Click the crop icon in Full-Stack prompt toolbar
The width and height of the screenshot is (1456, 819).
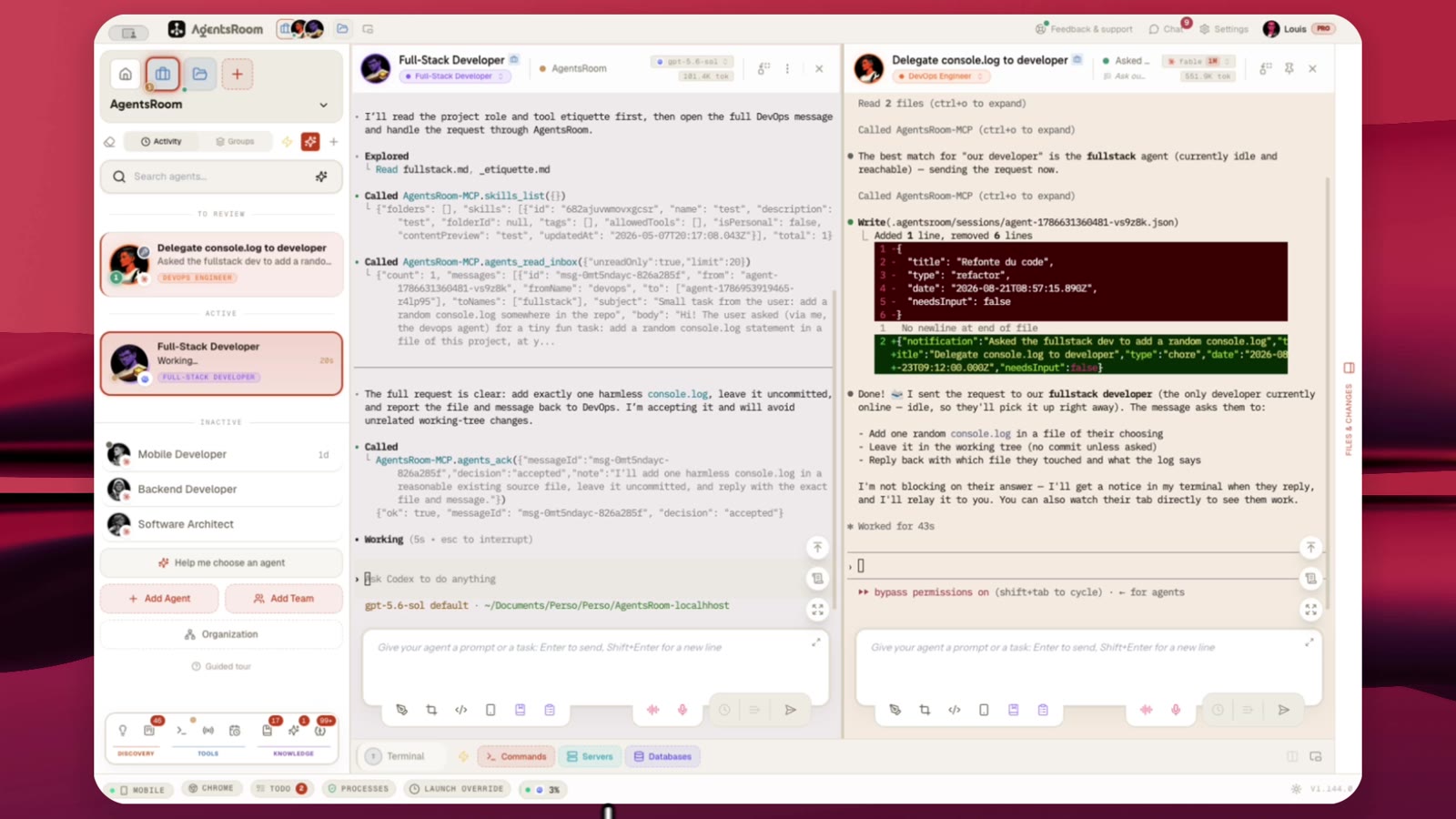pyautogui.click(x=431, y=710)
